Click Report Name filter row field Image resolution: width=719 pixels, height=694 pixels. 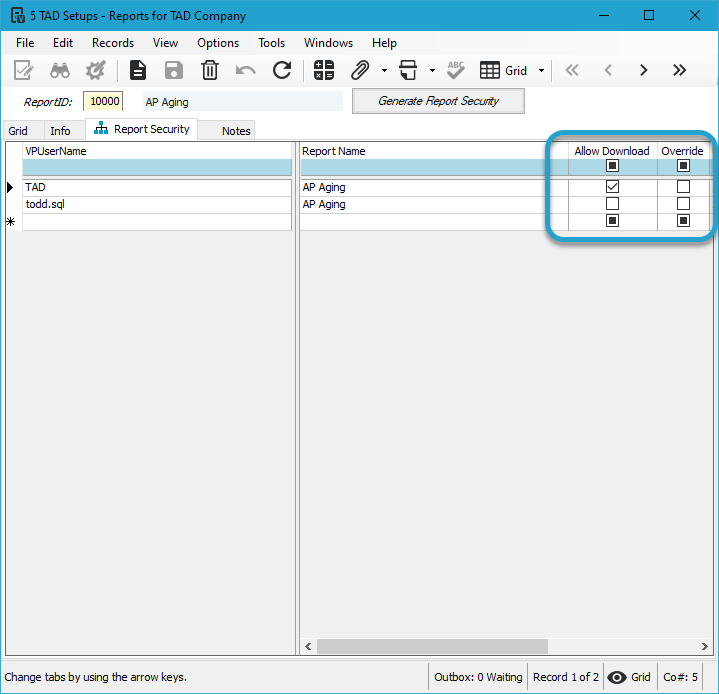click(x=434, y=167)
